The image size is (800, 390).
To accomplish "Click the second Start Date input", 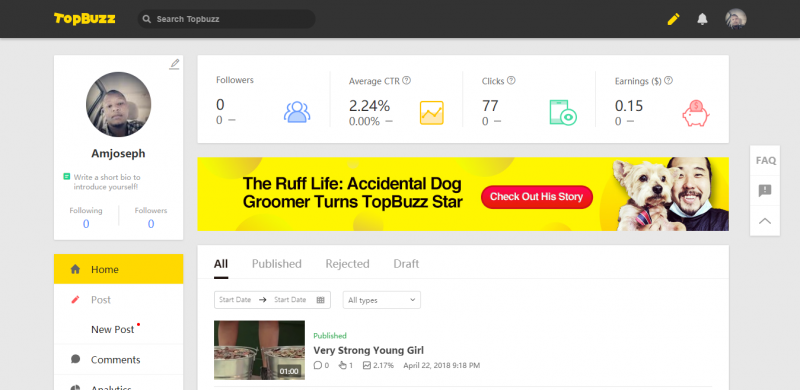I will coord(290,300).
